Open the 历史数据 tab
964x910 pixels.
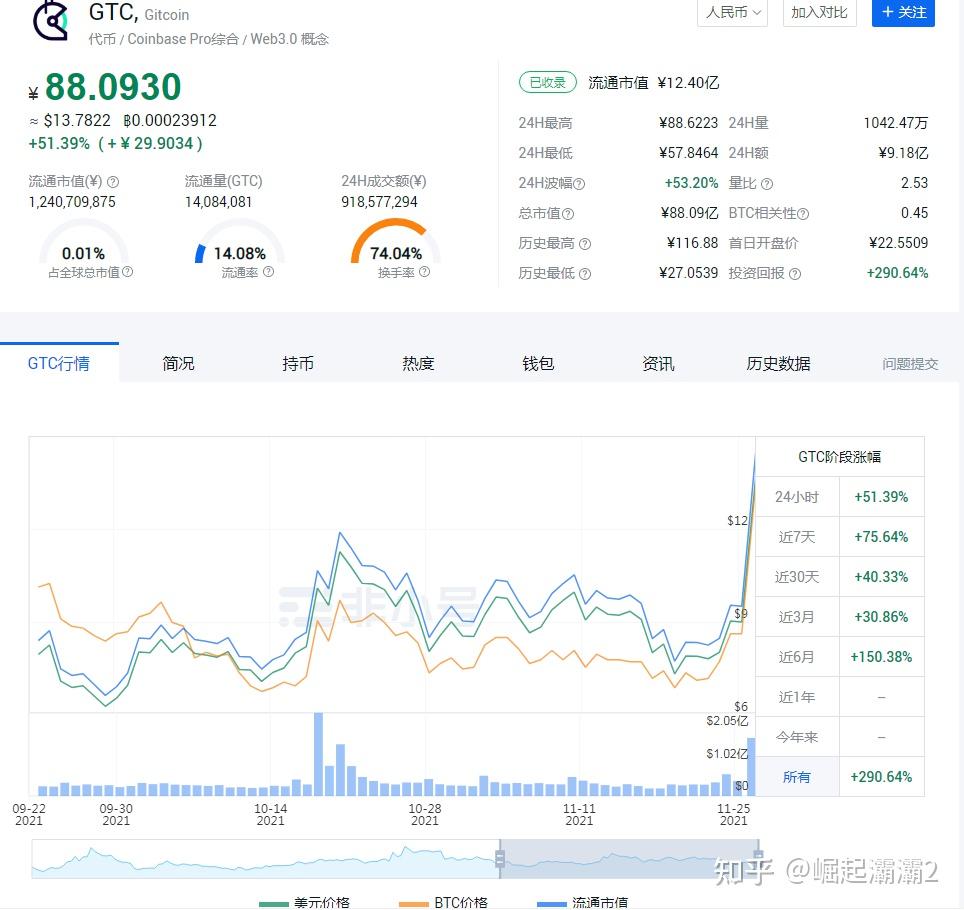[778, 363]
